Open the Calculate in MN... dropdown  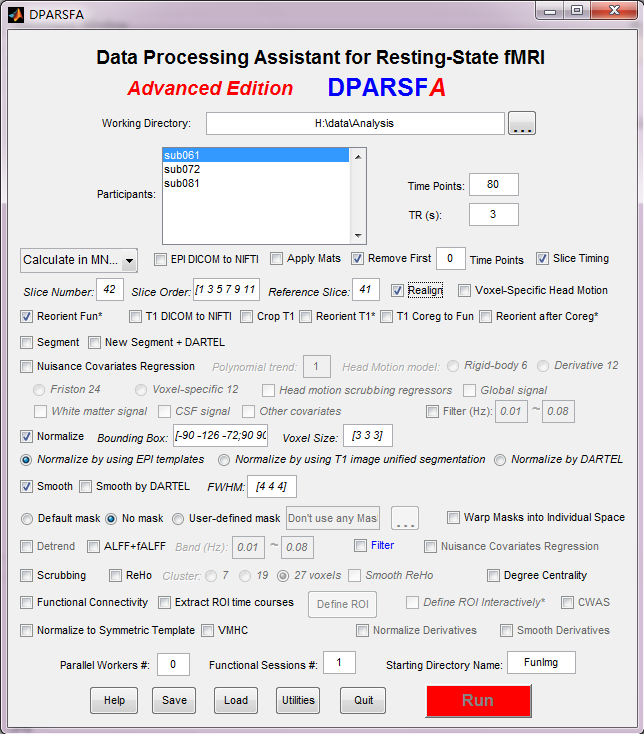pyautogui.click(x=79, y=260)
